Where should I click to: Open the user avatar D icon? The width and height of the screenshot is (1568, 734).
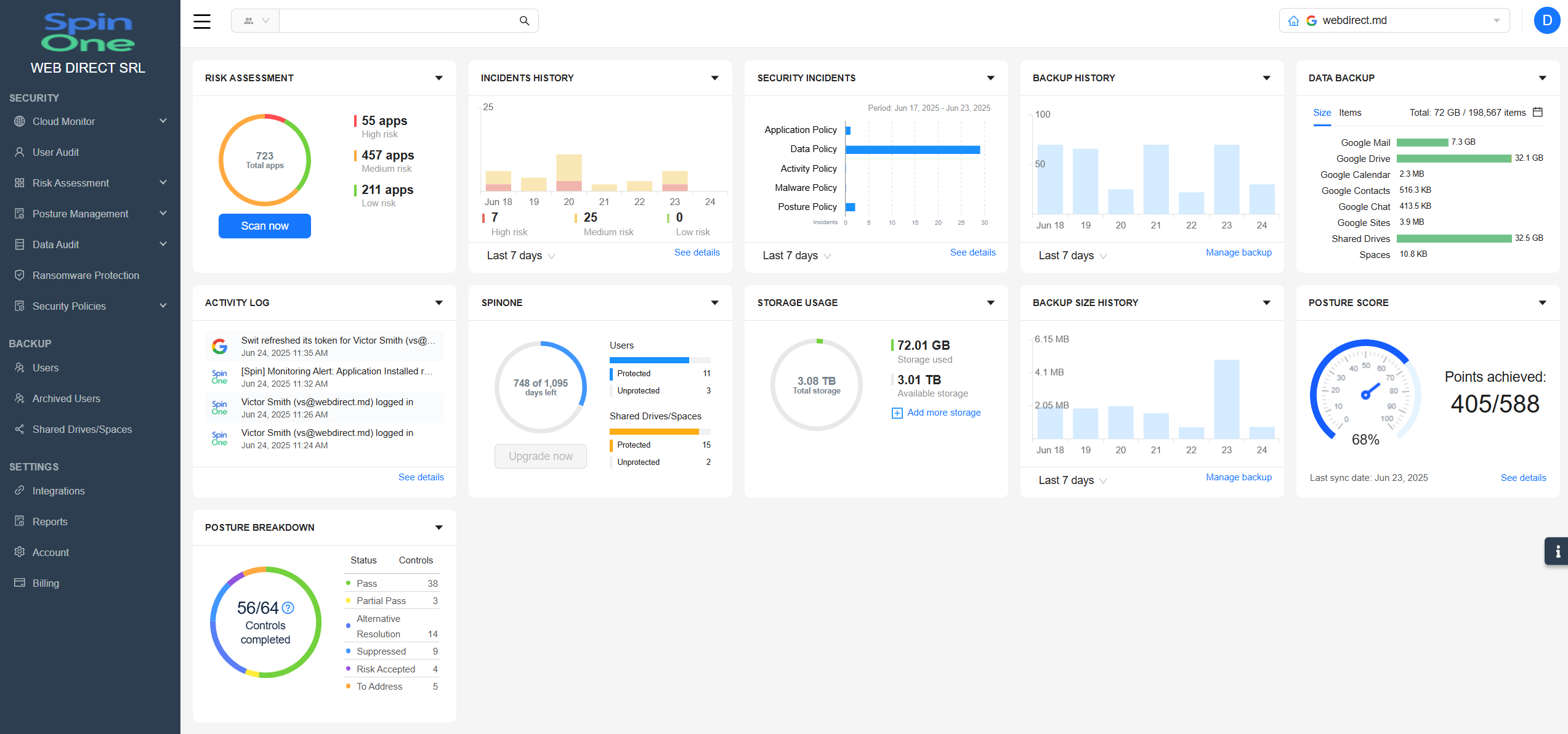(x=1546, y=20)
